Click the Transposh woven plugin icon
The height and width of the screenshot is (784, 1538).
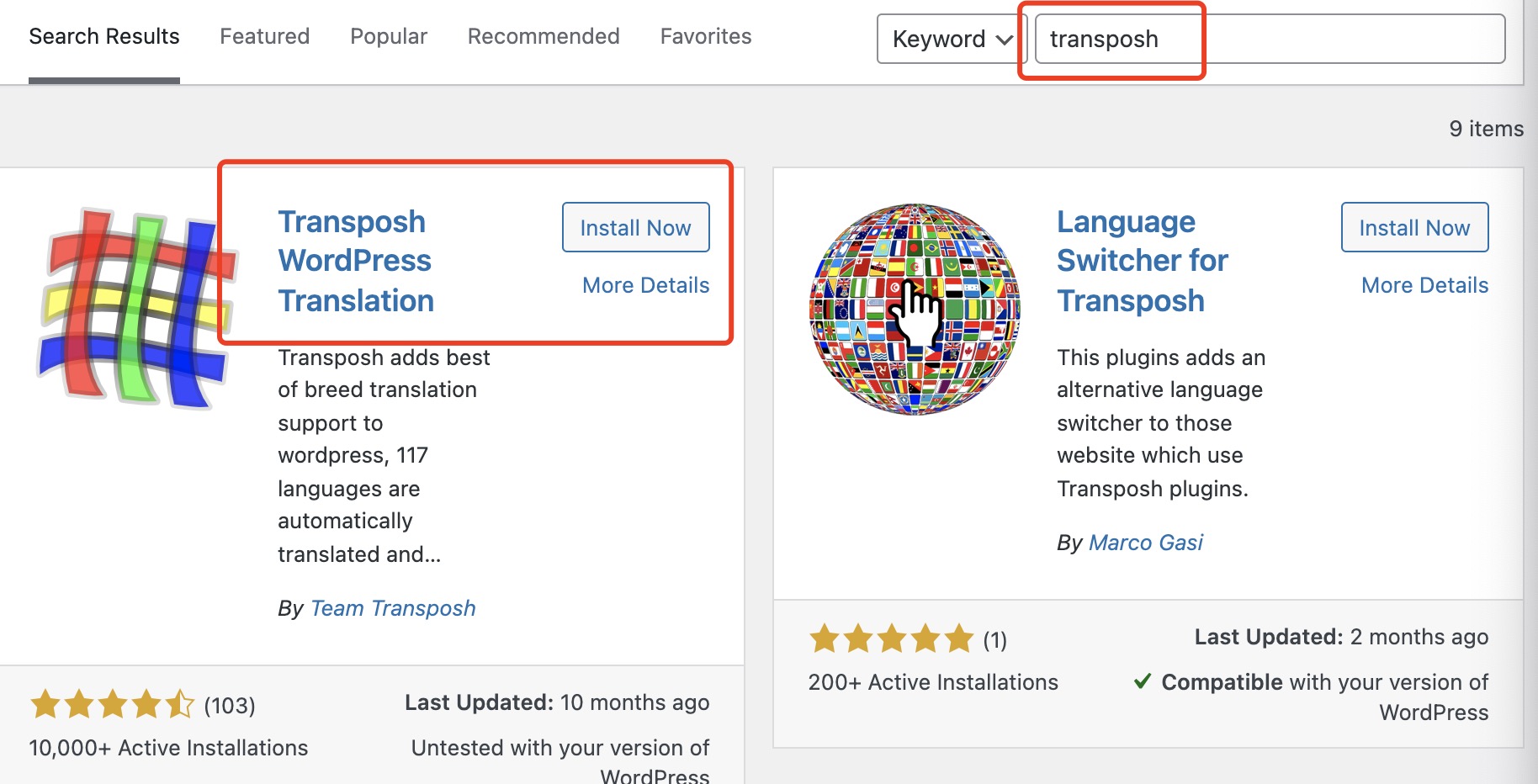(x=135, y=307)
